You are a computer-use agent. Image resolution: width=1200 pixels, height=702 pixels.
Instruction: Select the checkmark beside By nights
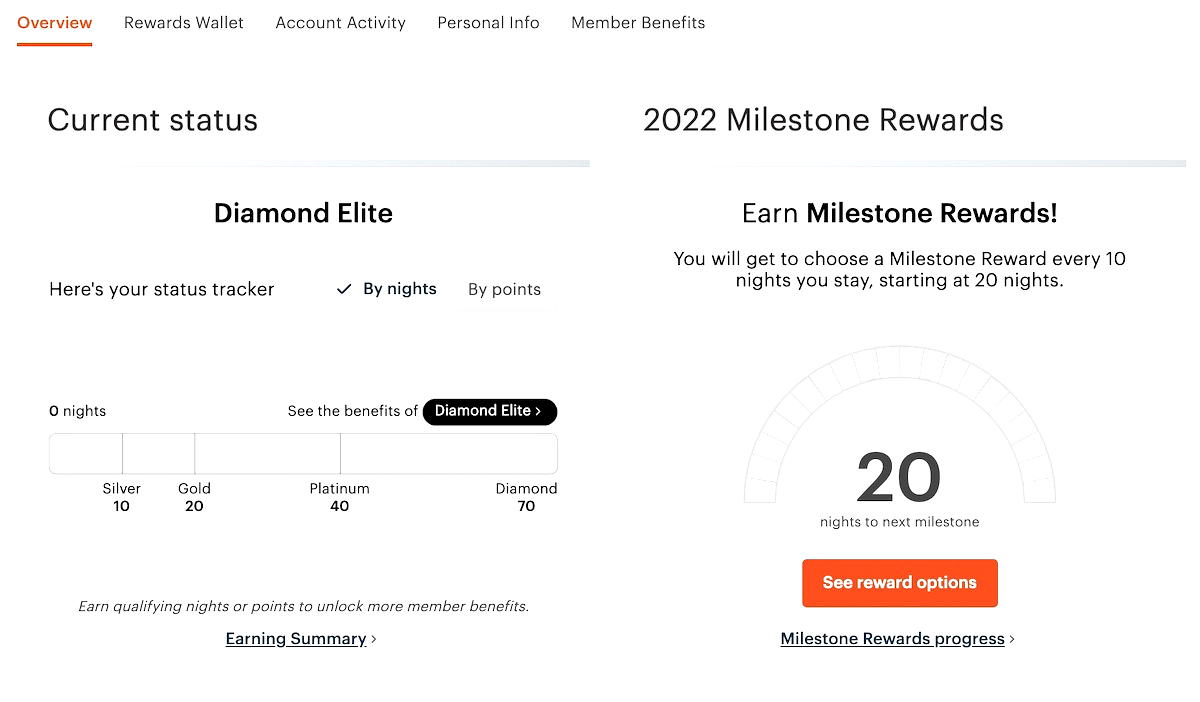343,289
